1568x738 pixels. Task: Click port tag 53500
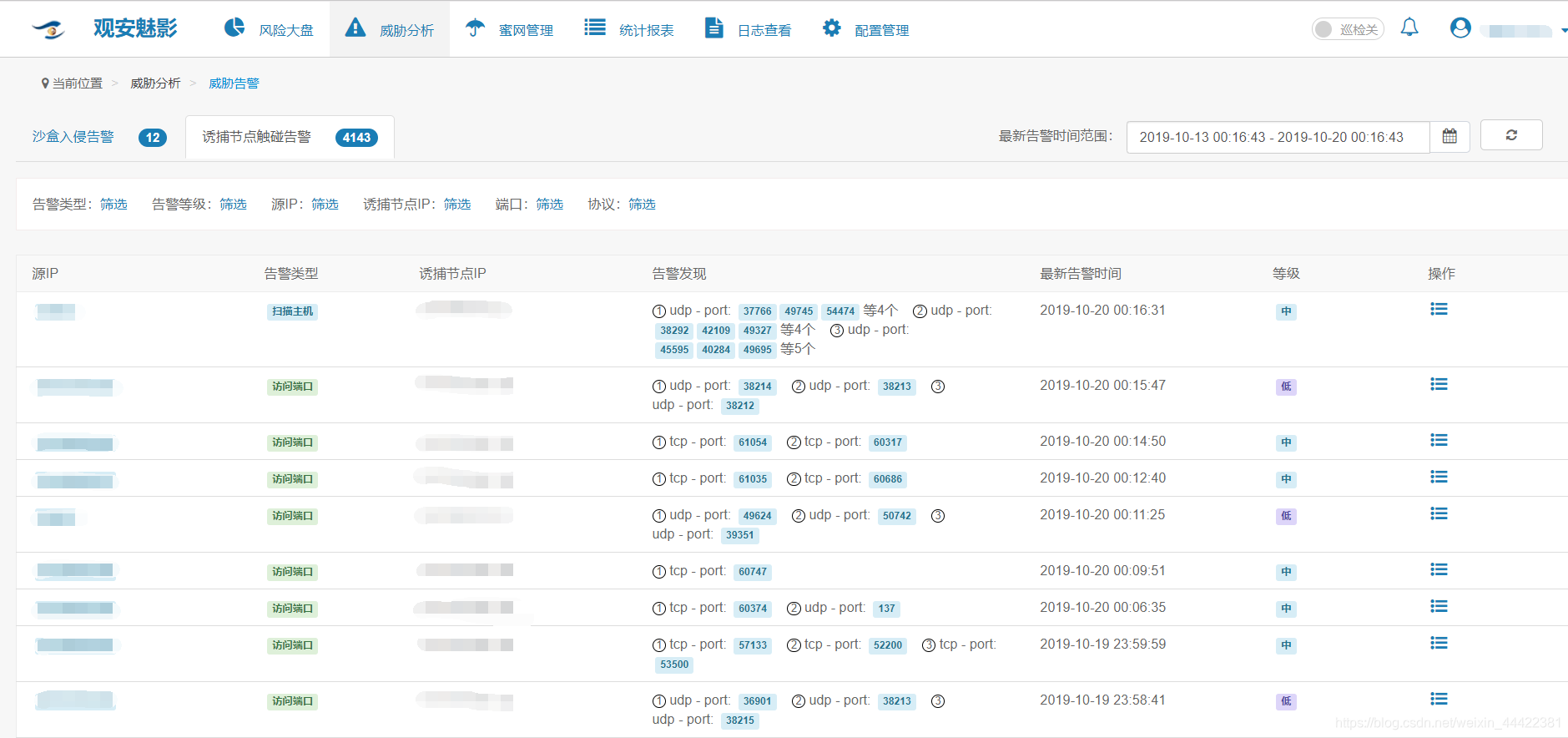pyautogui.click(x=674, y=665)
